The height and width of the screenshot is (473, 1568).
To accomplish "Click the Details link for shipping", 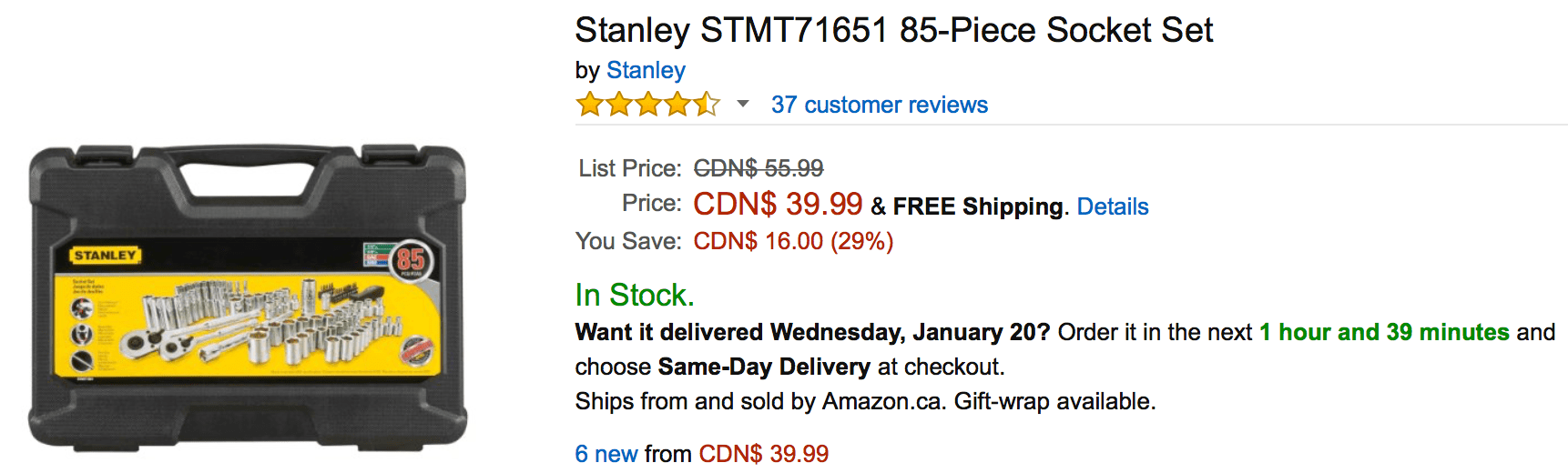I will tap(1112, 206).
